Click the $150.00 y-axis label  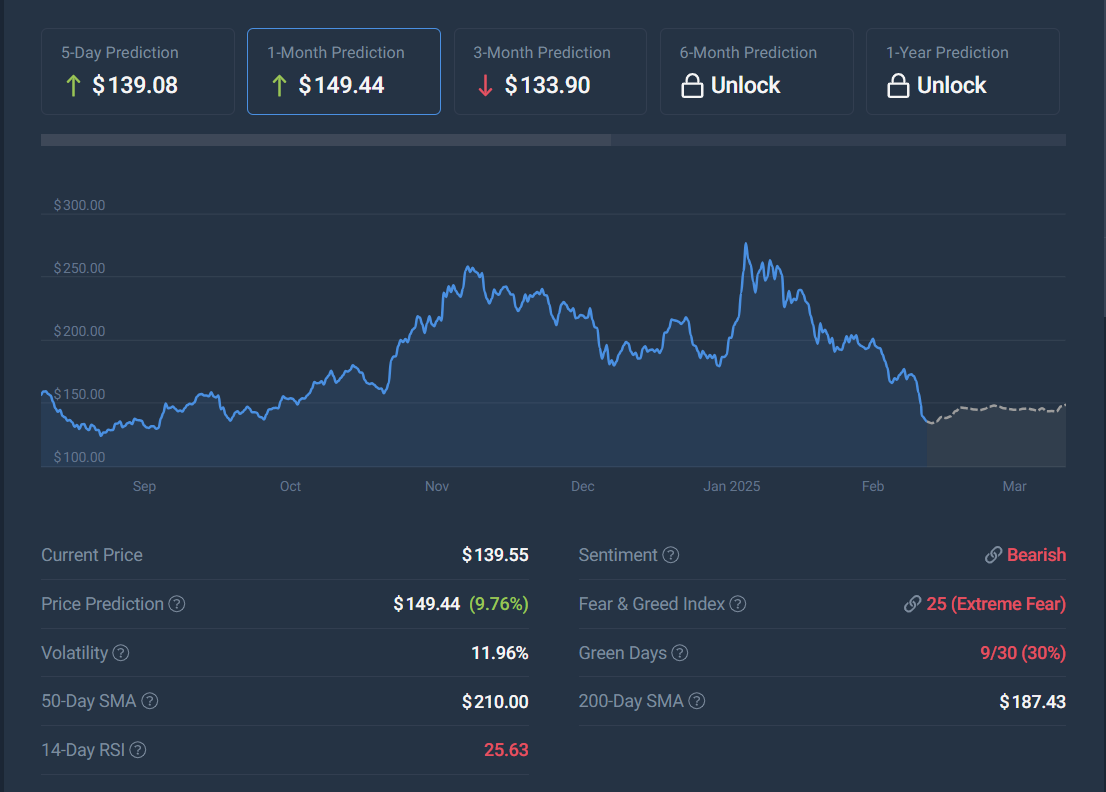(x=80, y=394)
